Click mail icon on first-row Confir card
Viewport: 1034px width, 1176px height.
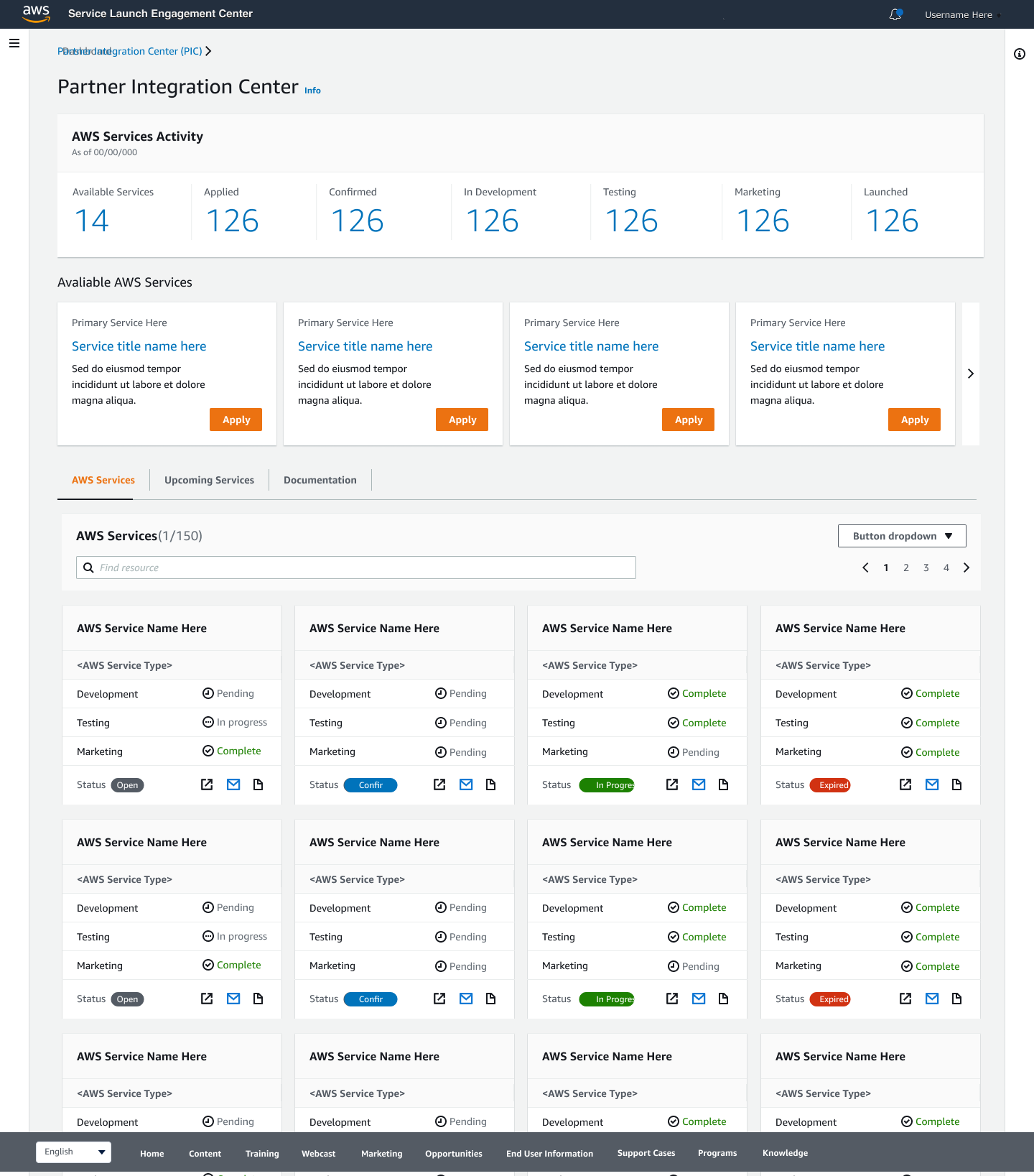pos(466,784)
